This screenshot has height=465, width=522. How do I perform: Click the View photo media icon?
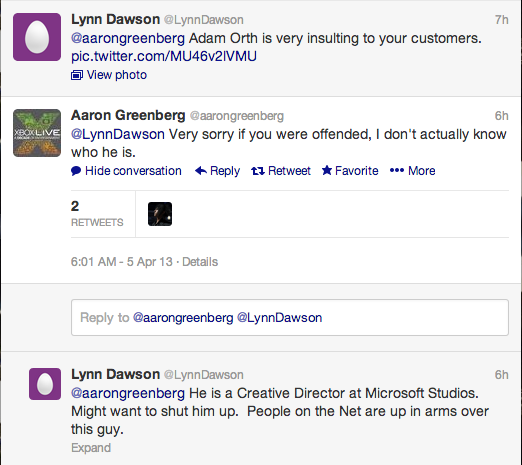[77, 75]
